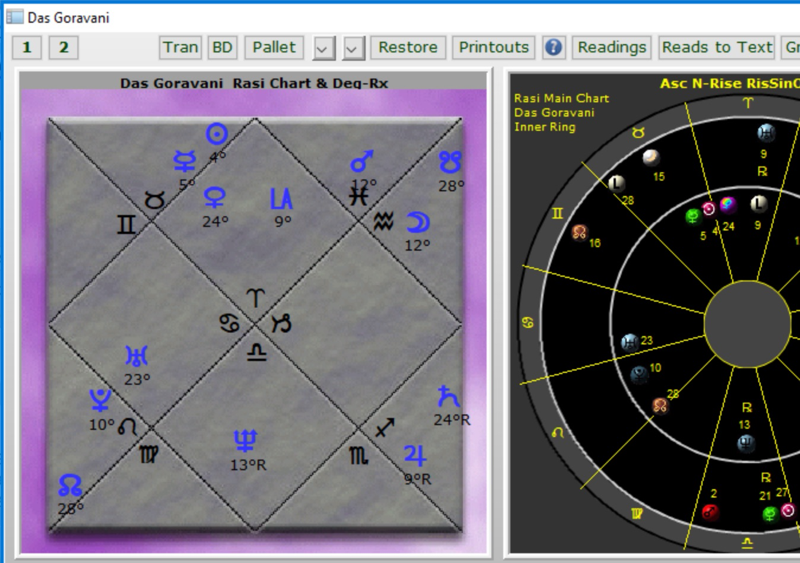800x563 pixels.
Task: Open the first dropdown arrow after Pallet
Action: (x=324, y=47)
